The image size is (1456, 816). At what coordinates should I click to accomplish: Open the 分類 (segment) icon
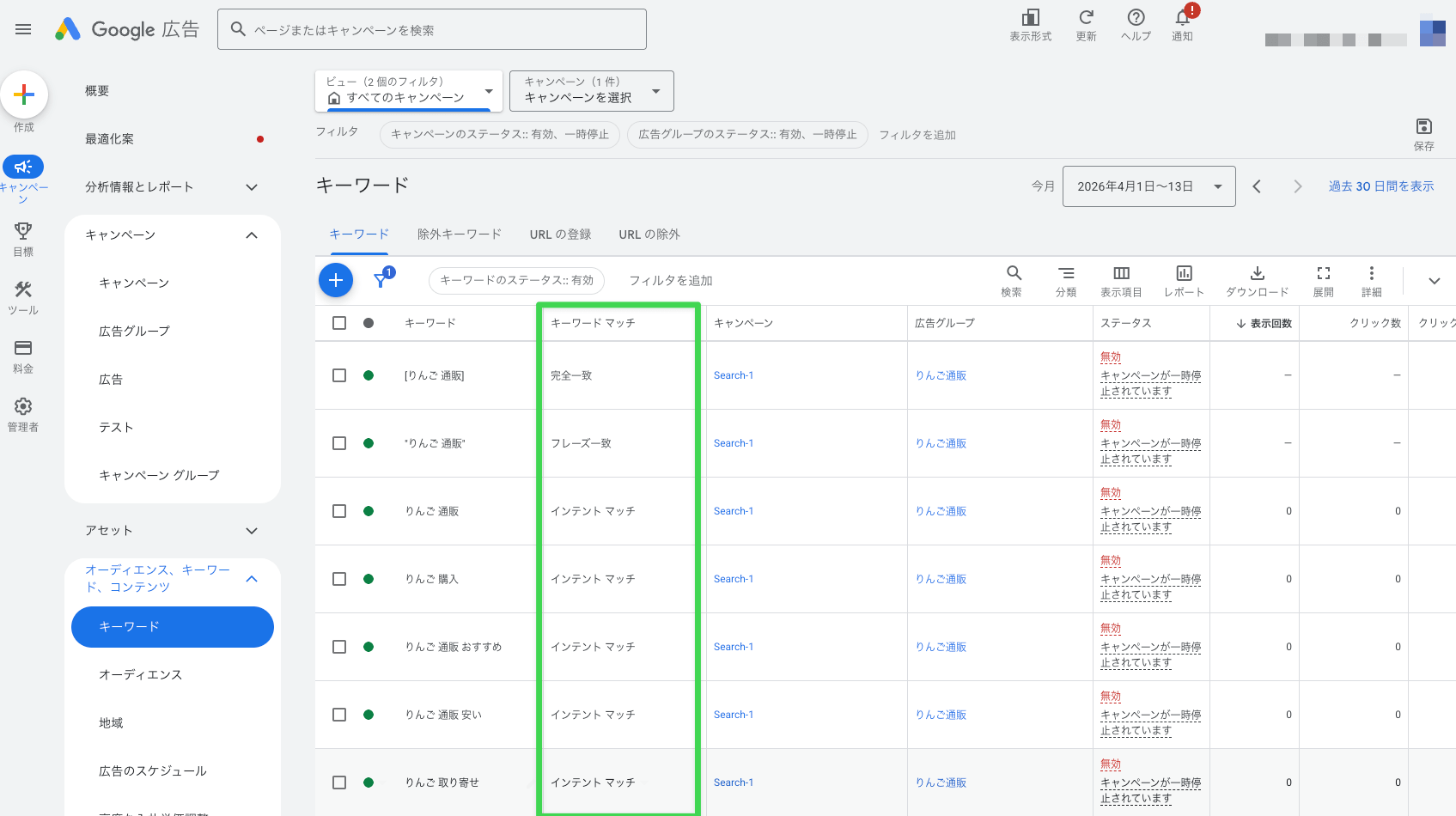pyautogui.click(x=1066, y=275)
